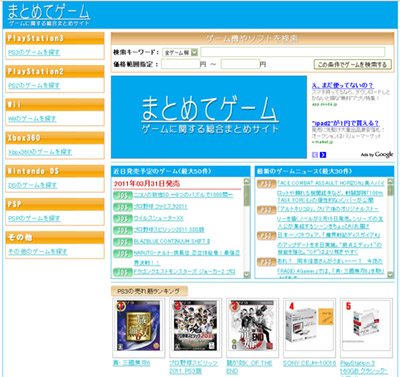Open the rank 5 PlayStation 3 console image
Screen dimensions: 400x377
[x=366, y=326]
